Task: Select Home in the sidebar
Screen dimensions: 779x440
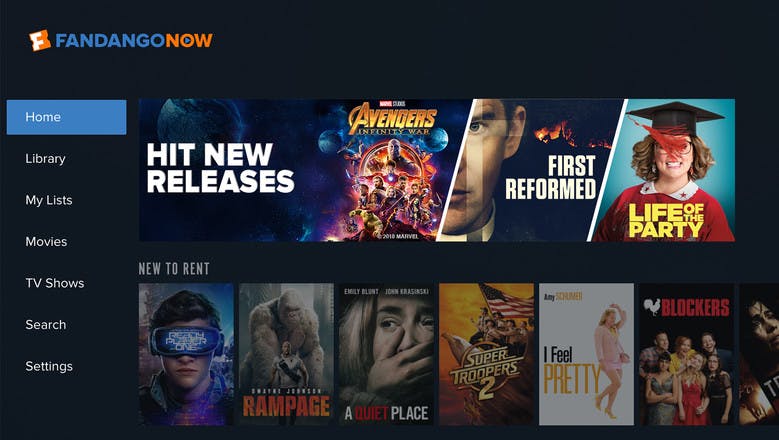Action: 67,117
